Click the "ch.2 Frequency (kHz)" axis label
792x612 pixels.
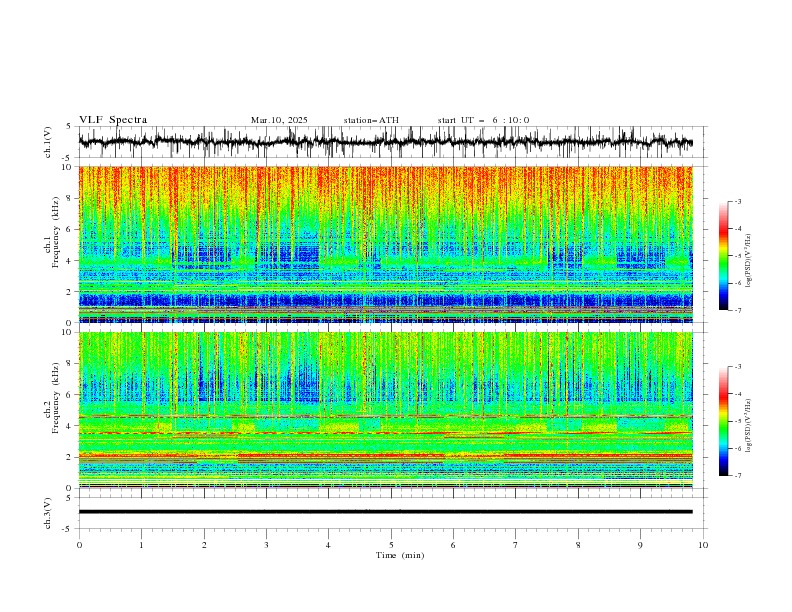(x=52, y=397)
